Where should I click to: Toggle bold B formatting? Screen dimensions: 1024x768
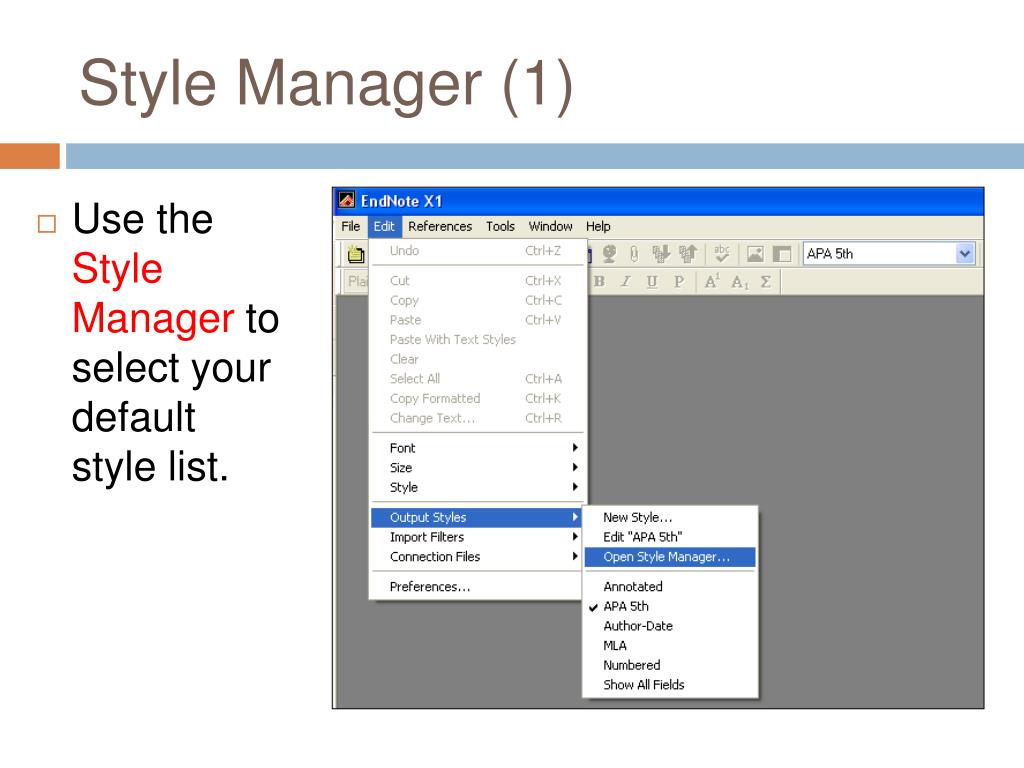(x=600, y=281)
